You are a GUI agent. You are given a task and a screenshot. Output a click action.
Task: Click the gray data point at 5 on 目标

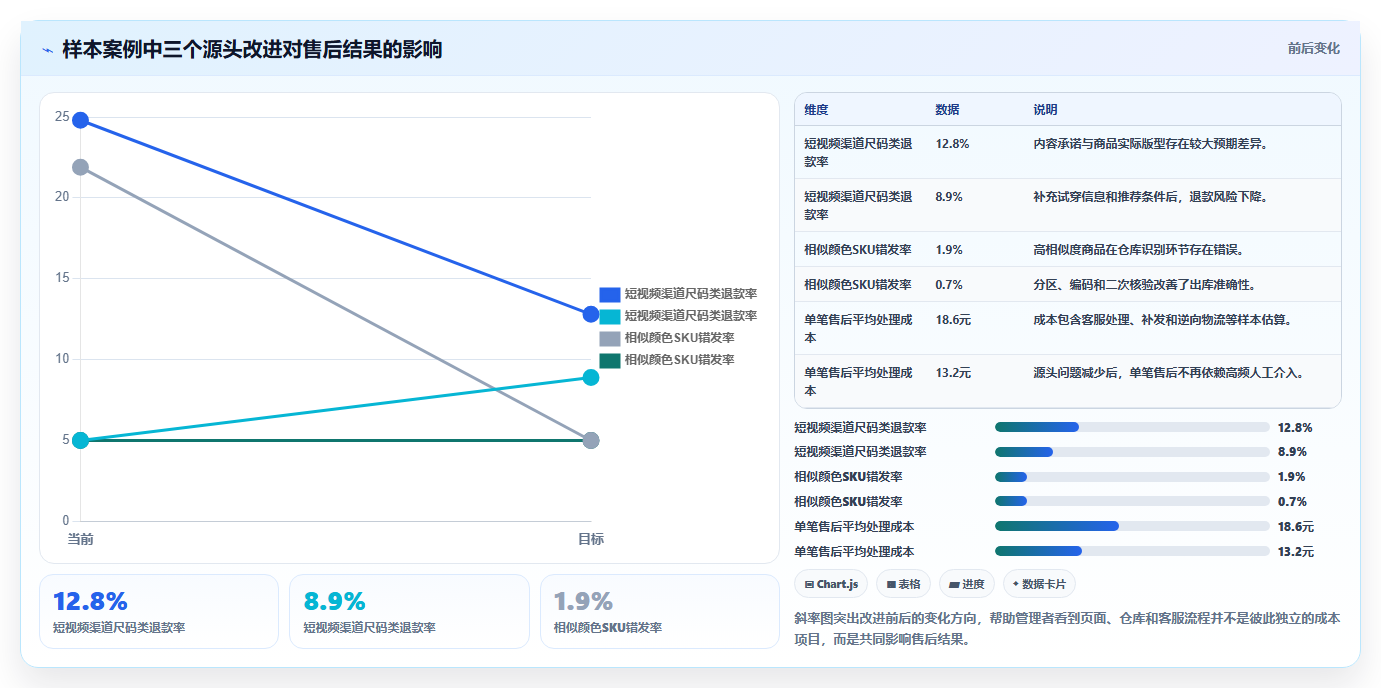(x=591, y=440)
